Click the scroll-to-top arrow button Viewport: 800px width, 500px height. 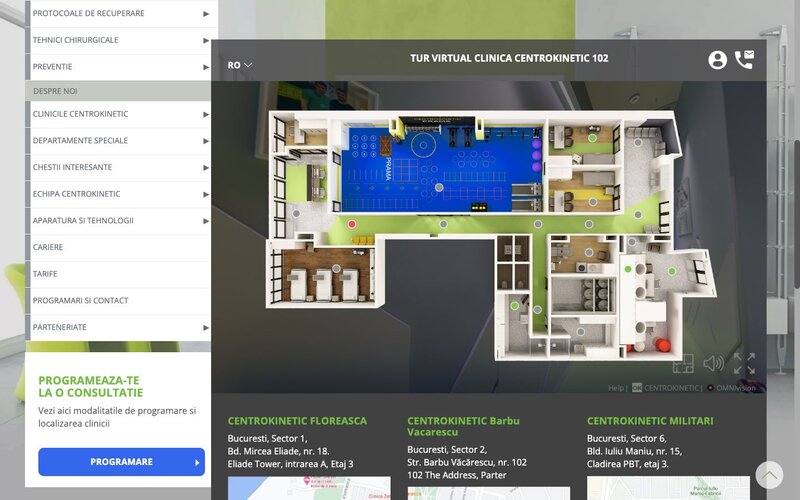coord(769,475)
